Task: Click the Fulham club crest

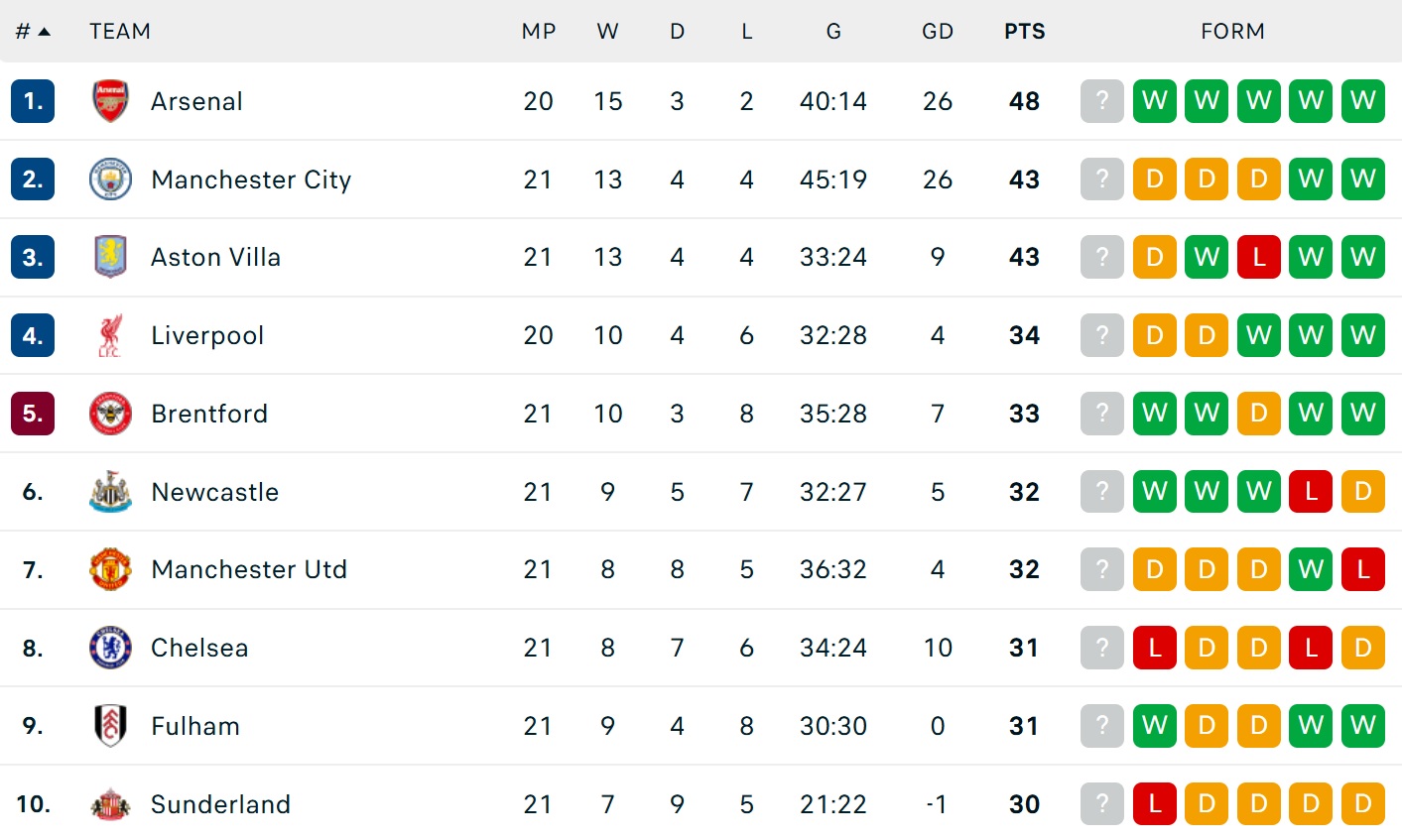Action: (x=110, y=726)
